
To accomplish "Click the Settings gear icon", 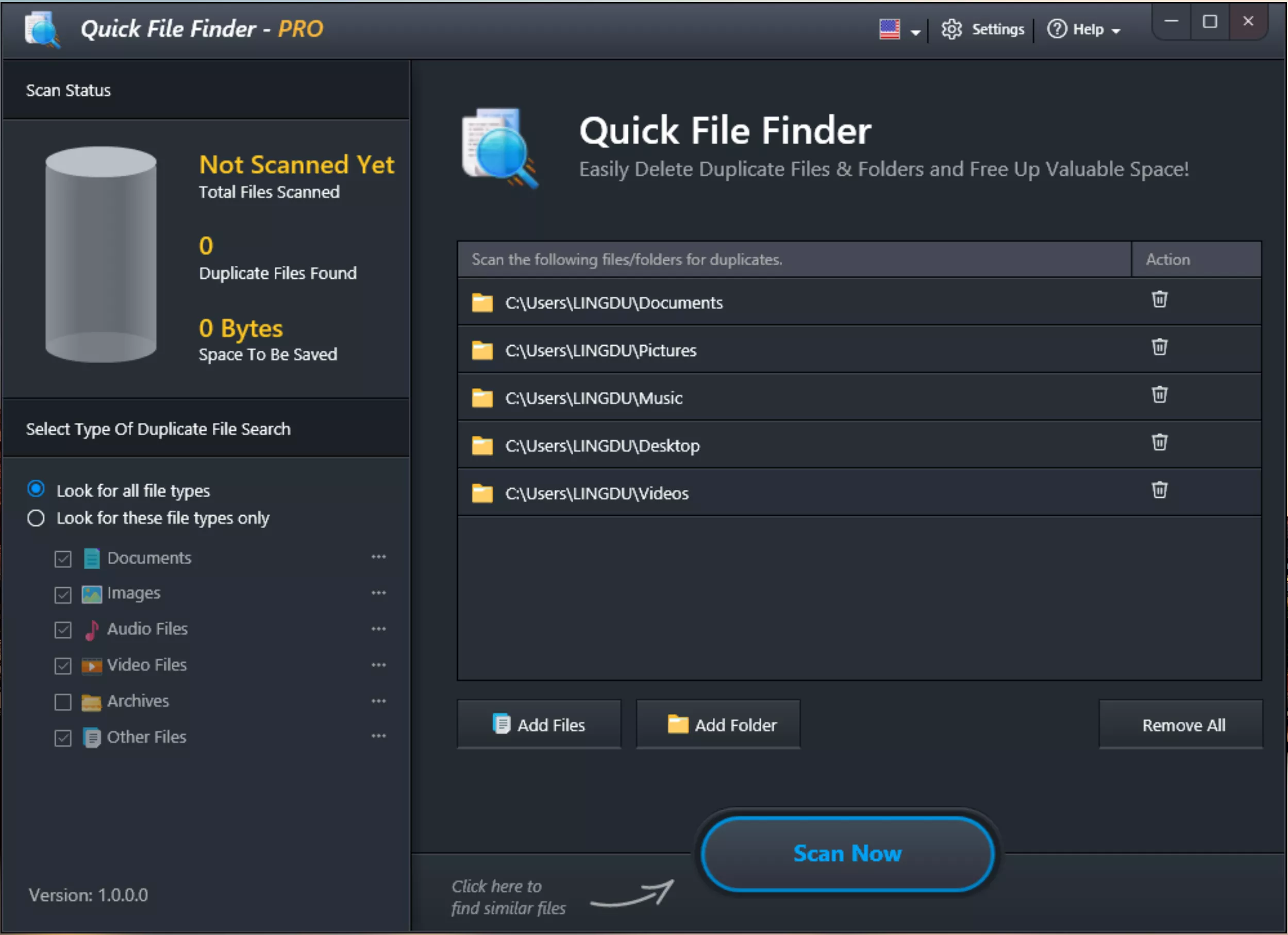I will pos(951,29).
